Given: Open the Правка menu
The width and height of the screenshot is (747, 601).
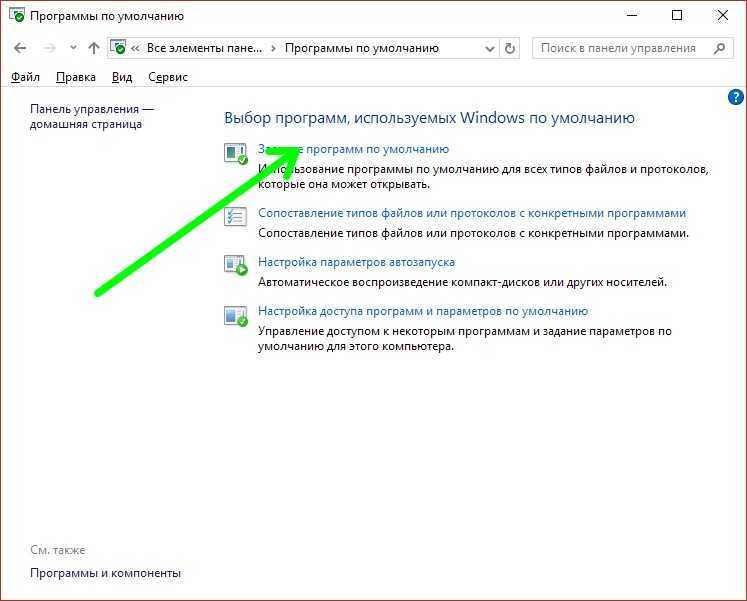Looking at the screenshot, I should [76, 77].
